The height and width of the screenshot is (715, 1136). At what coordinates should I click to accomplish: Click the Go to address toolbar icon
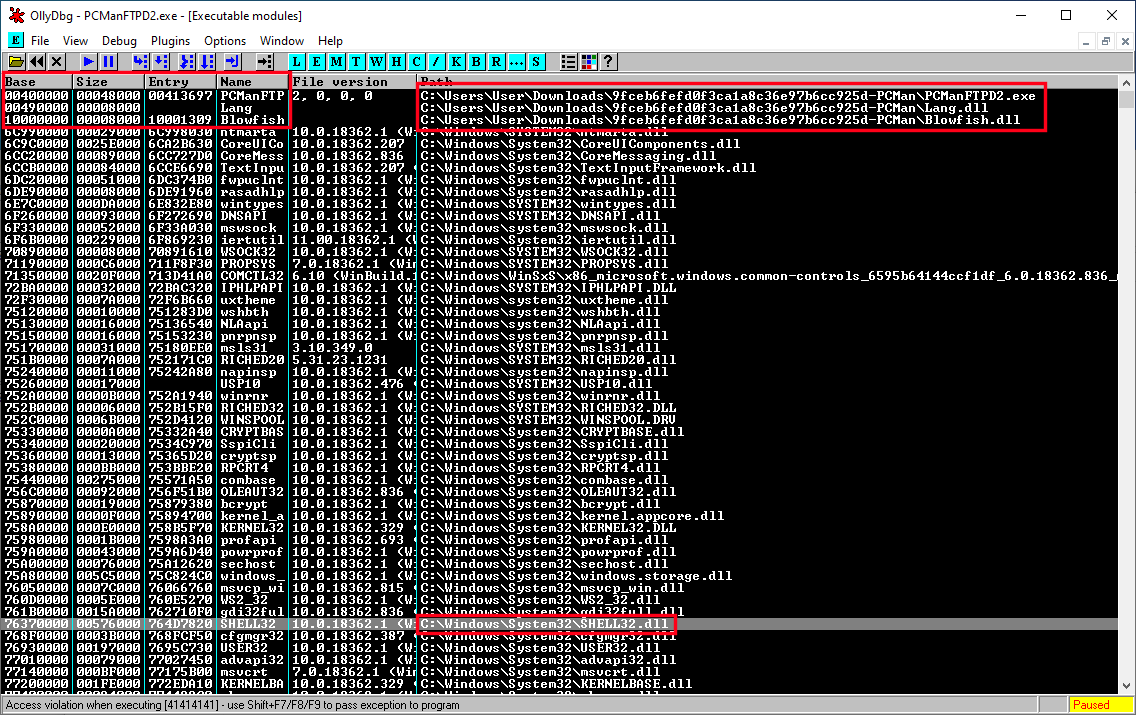(264, 62)
